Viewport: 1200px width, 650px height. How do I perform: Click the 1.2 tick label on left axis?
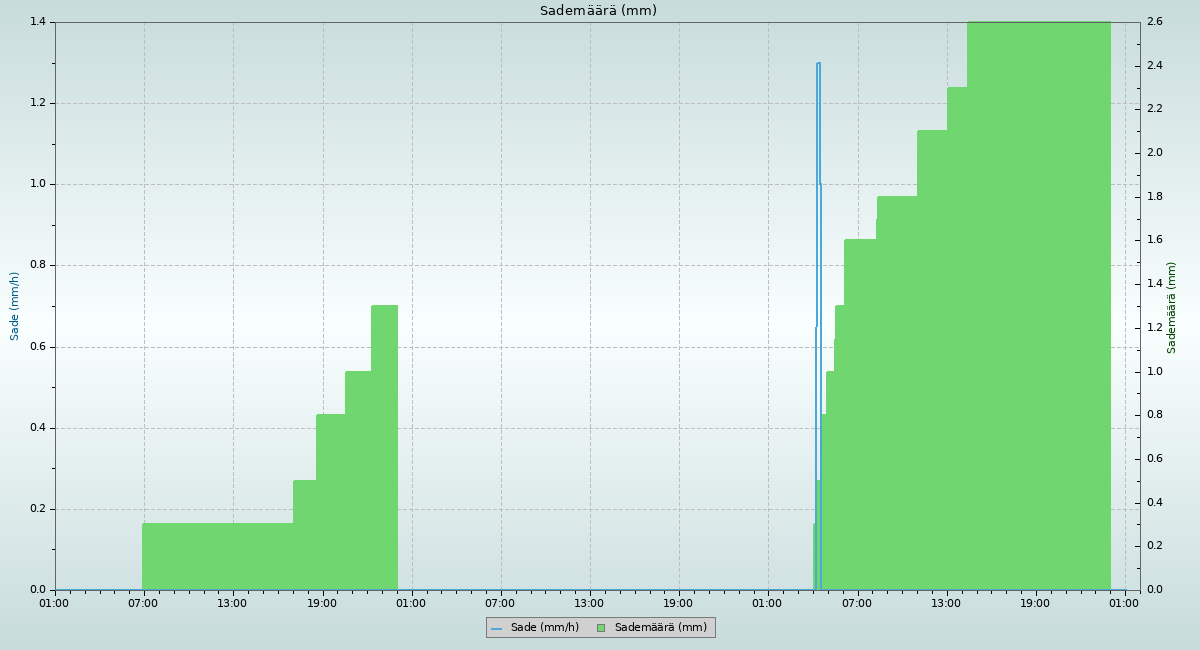pyautogui.click(x=39, y=103)
